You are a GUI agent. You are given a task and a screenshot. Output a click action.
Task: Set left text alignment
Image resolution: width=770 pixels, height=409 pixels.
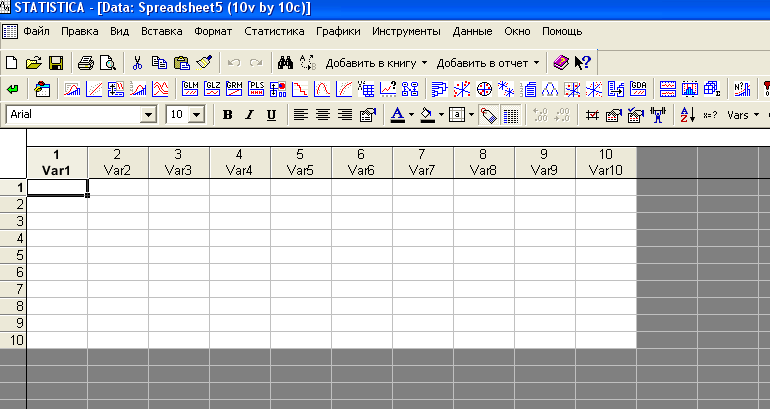pos(301,115)
